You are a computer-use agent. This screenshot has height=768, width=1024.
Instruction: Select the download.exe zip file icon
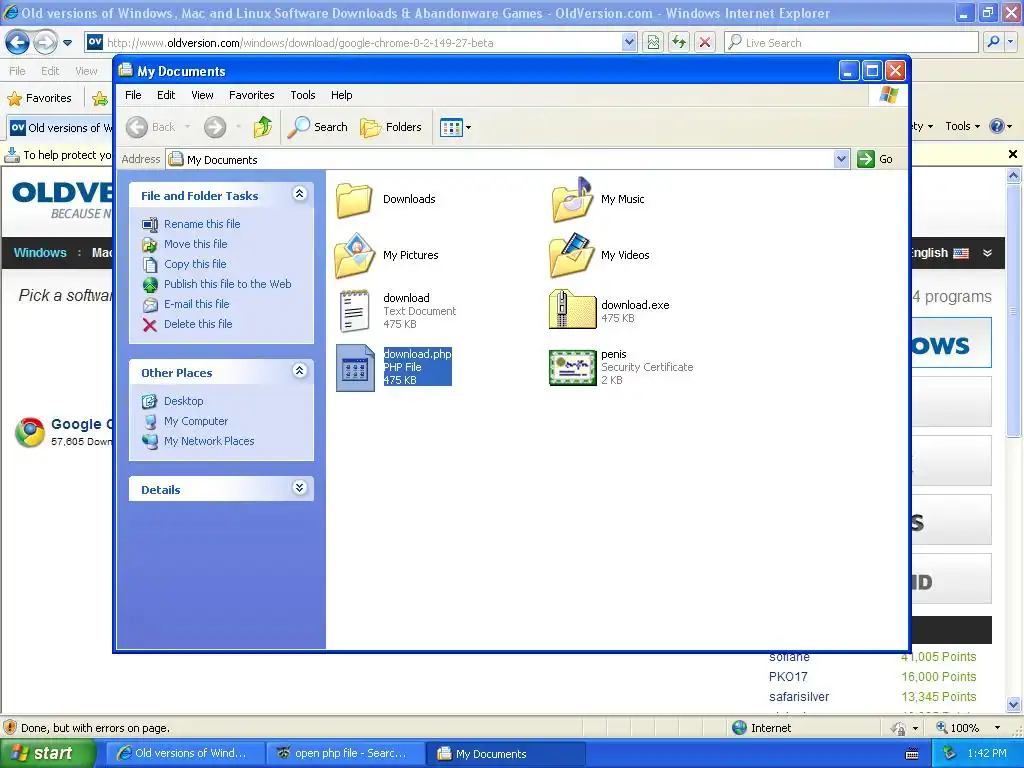point(572,310)
